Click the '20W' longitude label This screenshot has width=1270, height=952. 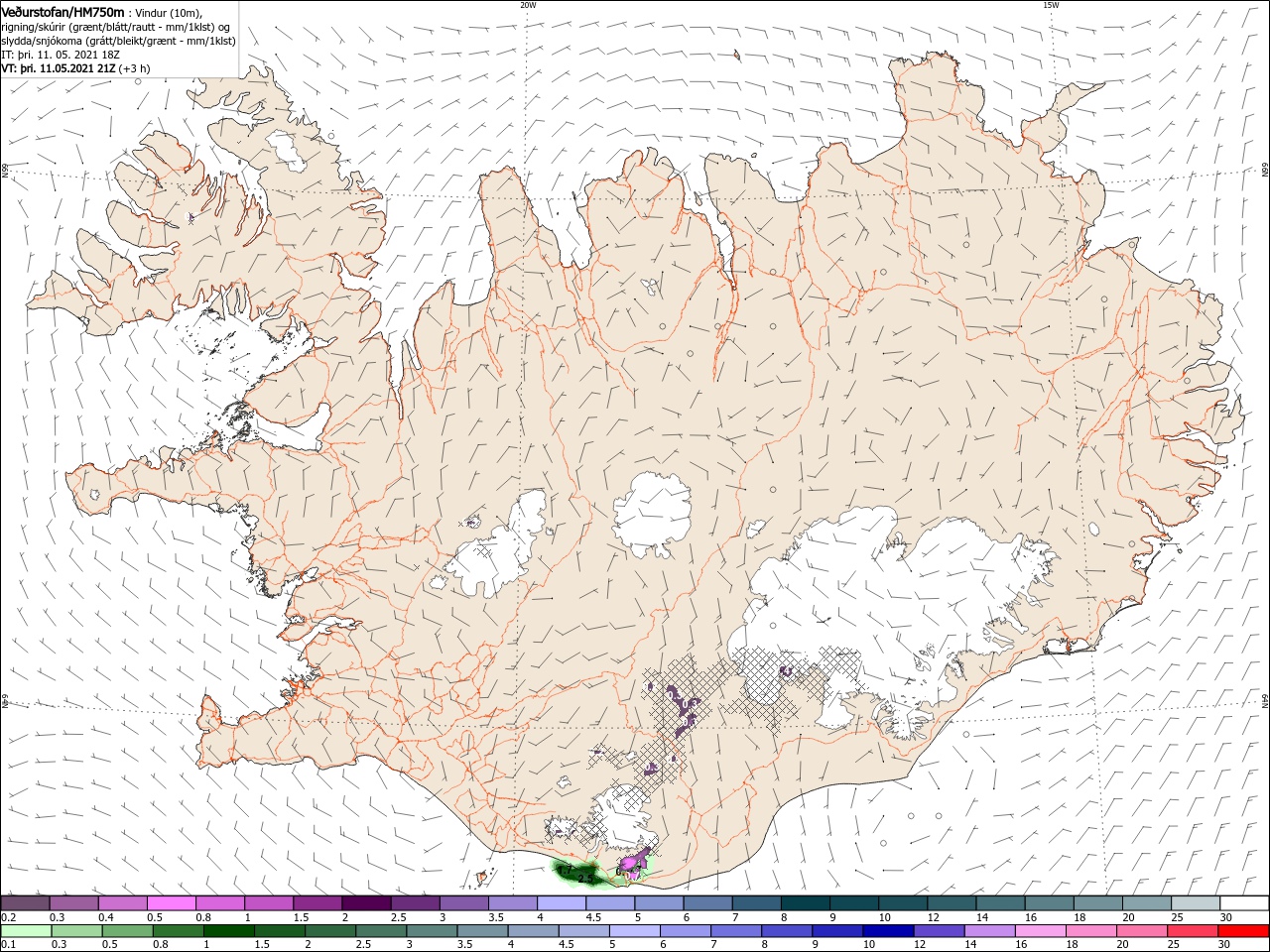[x=527, y=5]
